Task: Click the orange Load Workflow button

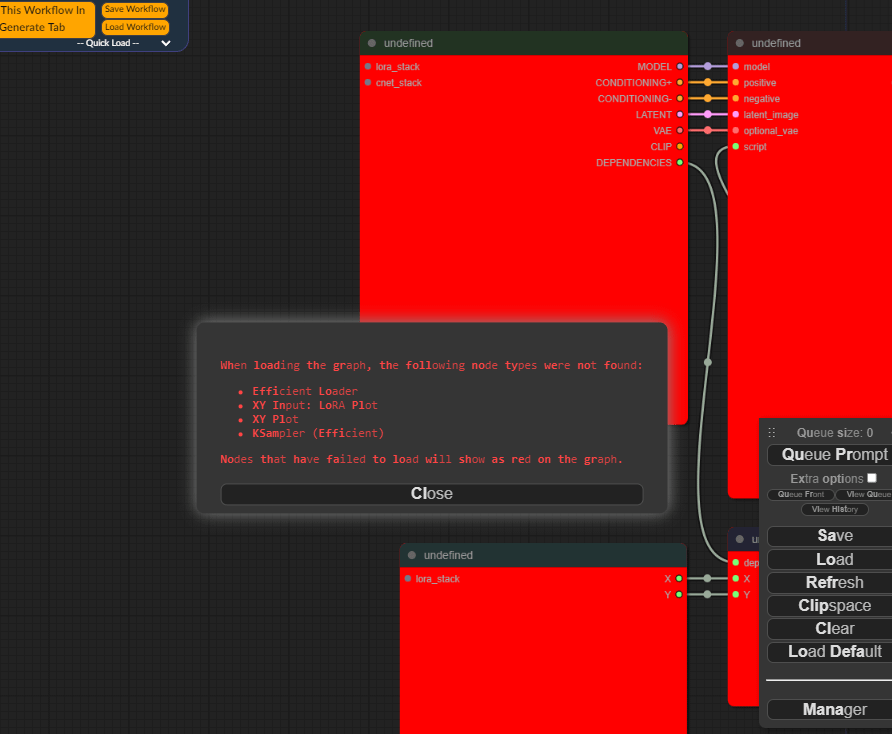Action: [x=135, y=27]
